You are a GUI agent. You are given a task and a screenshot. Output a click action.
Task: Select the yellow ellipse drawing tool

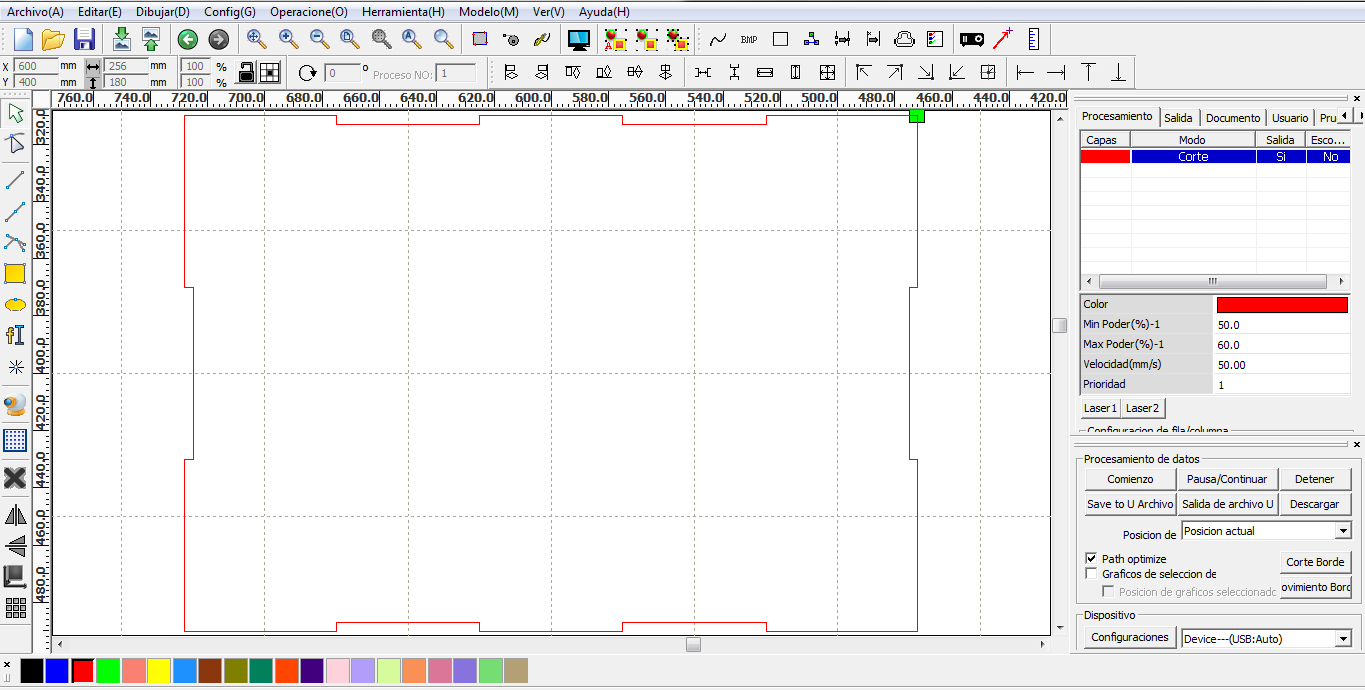(15, 304)
